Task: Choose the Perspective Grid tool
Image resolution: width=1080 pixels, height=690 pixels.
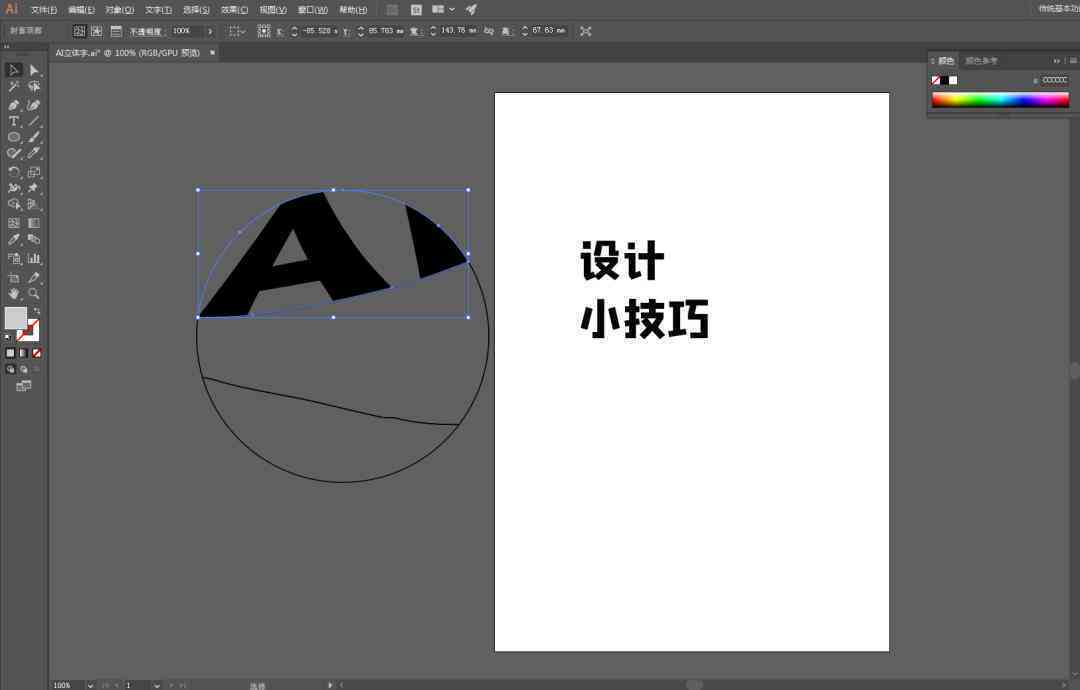Action: pyautogui.click(x=34, y=205)
